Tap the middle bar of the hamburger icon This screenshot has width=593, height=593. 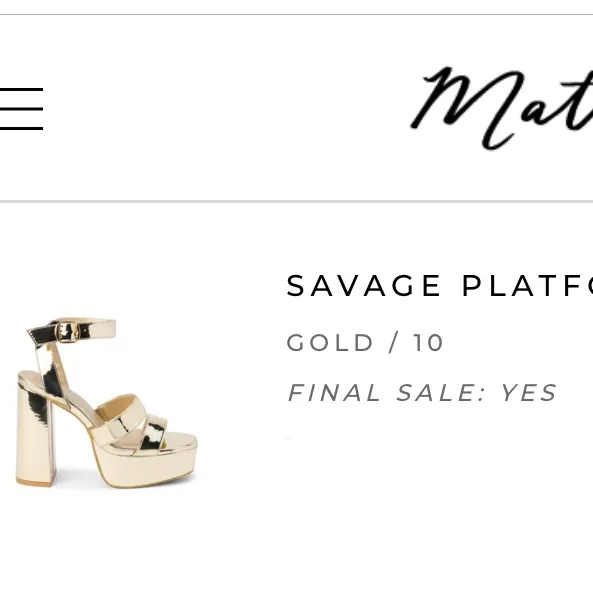[x=21, y=109]
